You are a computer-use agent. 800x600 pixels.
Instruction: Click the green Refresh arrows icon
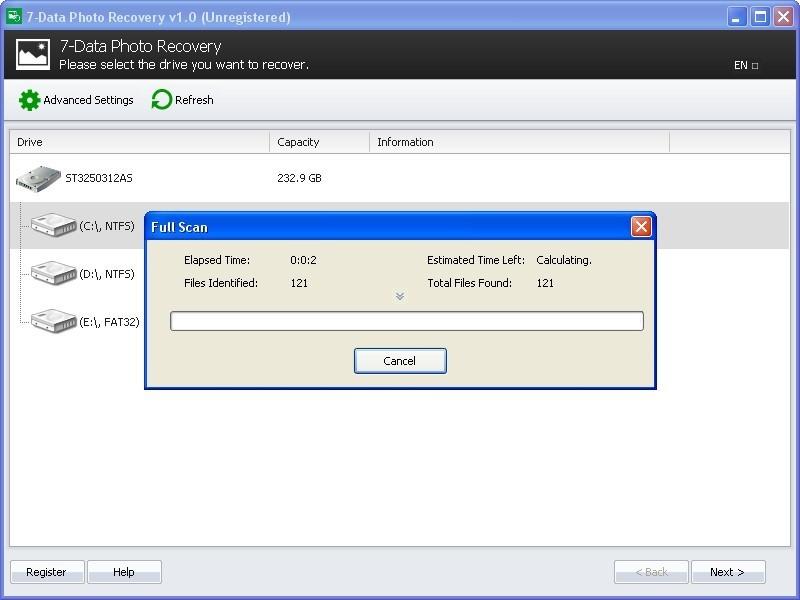161,100
